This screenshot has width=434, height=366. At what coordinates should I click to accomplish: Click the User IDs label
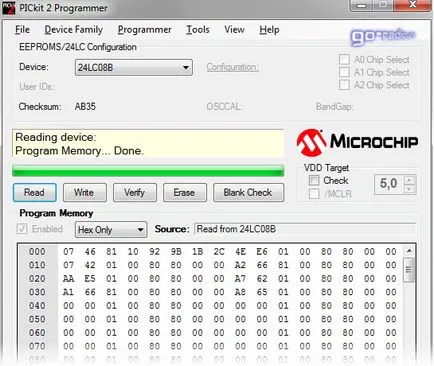pos(37,87)
